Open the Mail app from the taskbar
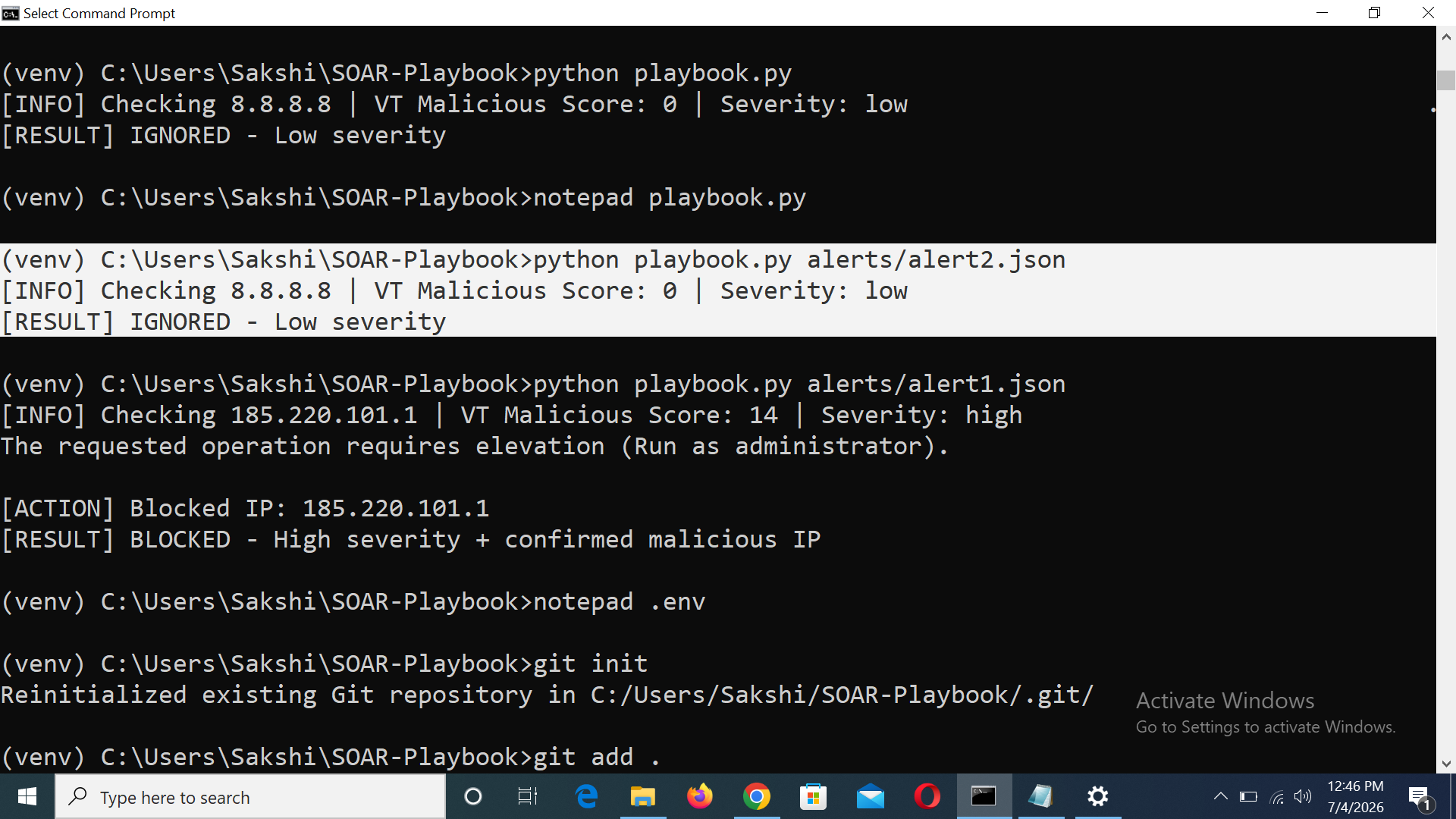The width and height of the screenshot is (1456, 819). pyautogui.click(x=871, y=796)
